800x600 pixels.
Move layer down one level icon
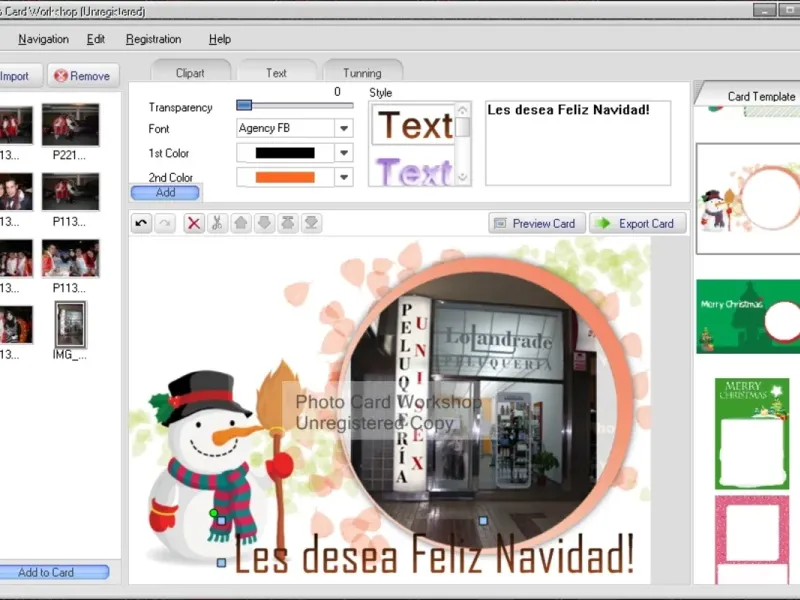[264, 223]
